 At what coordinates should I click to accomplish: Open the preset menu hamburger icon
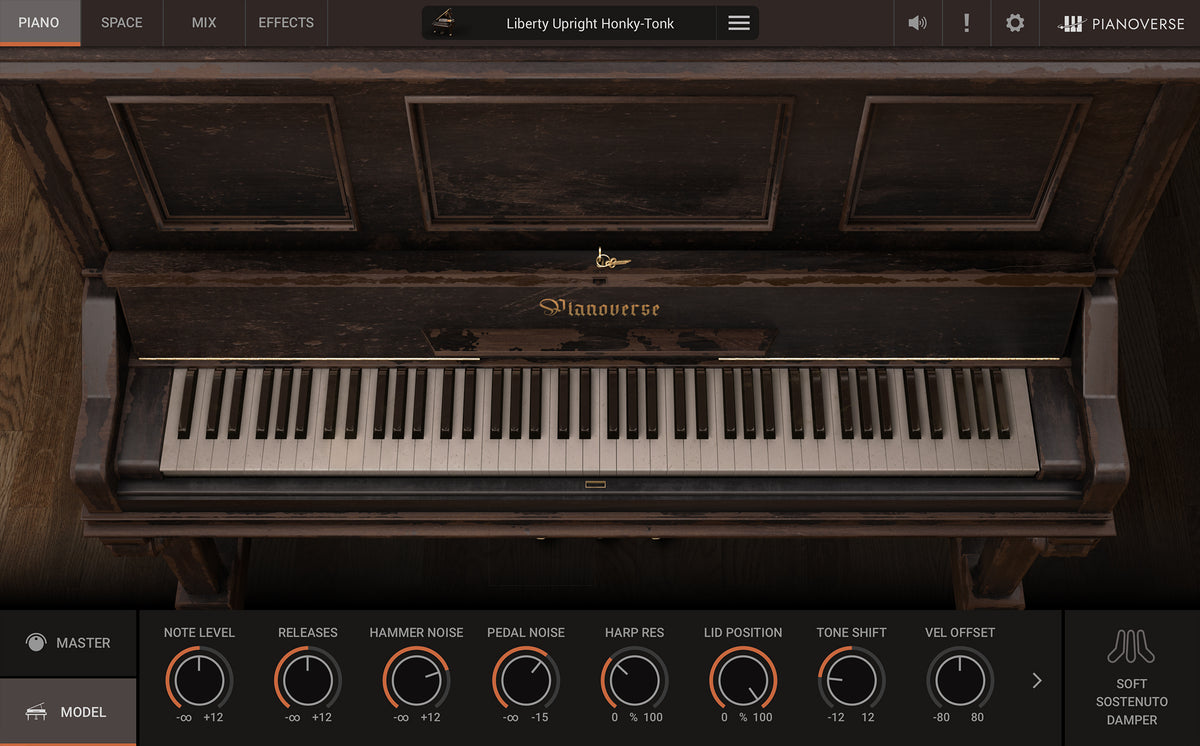(739, 23)
